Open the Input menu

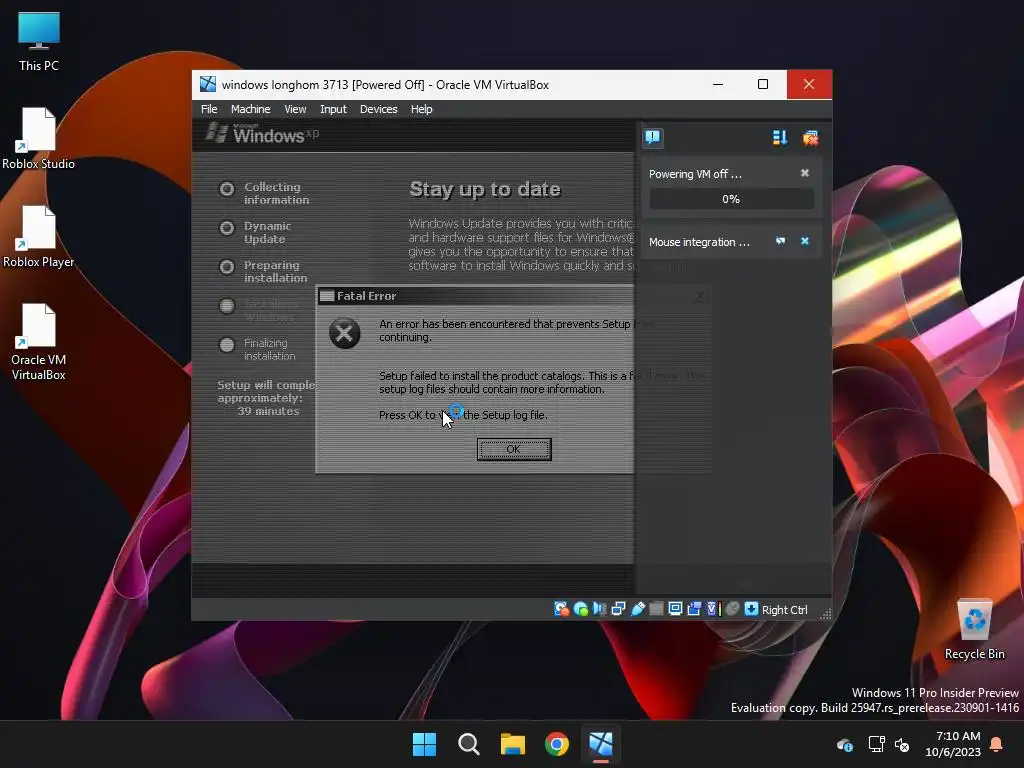pyautogui.click(x=333, y=109)
